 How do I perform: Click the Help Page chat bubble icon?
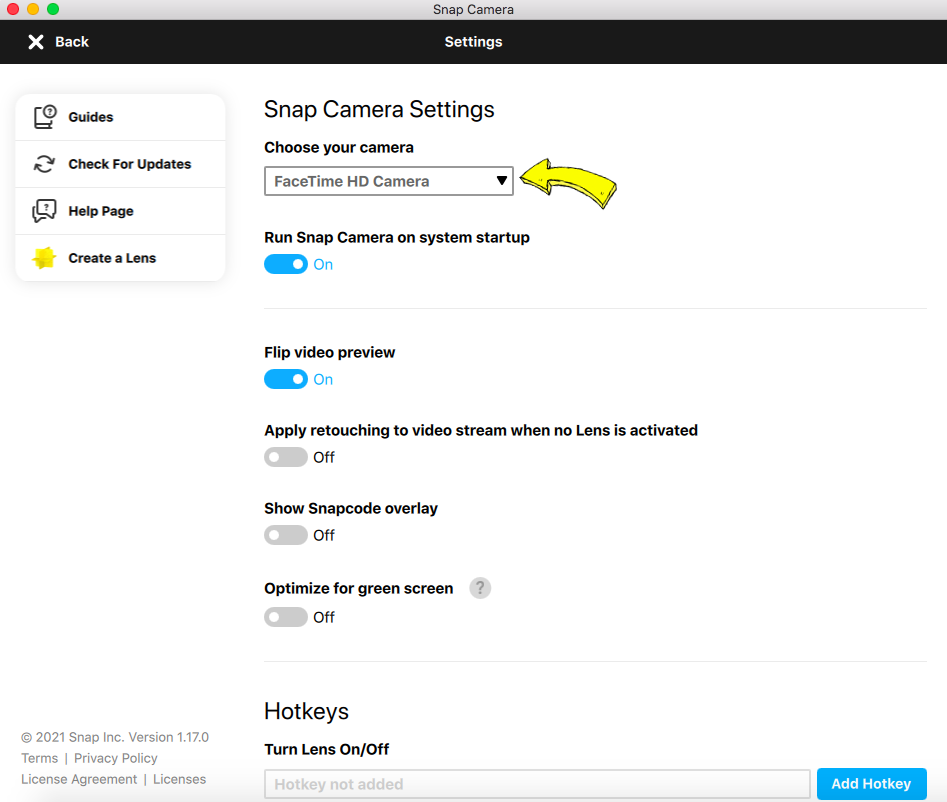[44, 211]
